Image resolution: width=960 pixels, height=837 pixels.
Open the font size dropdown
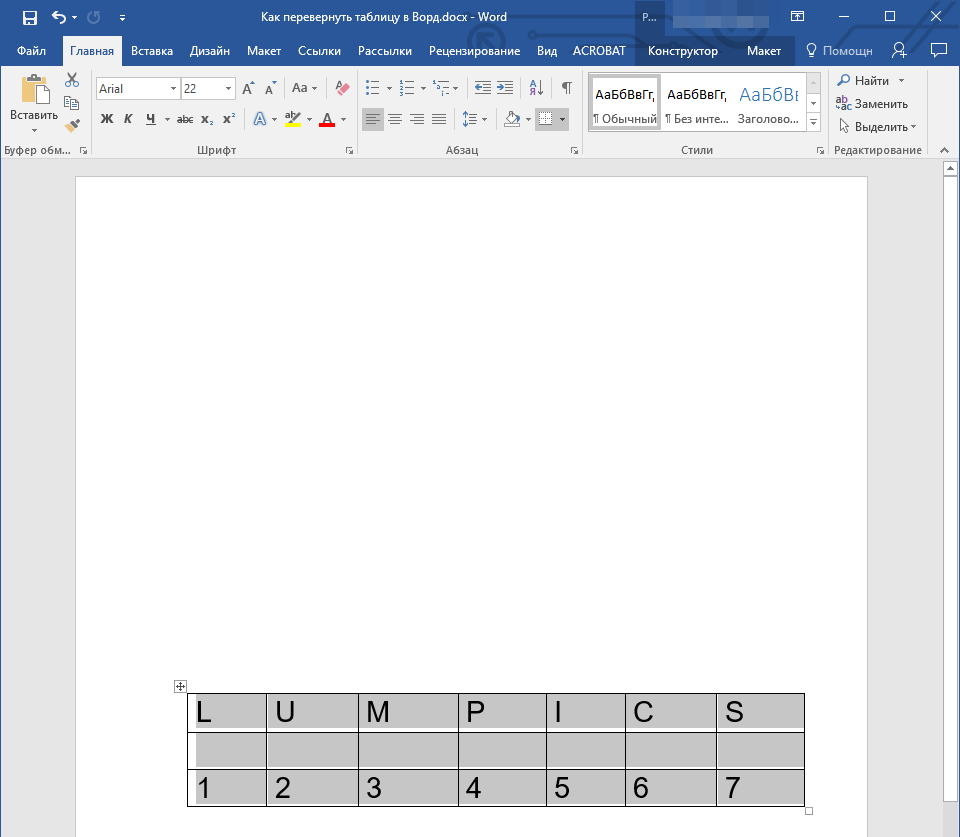pyautogui.click(x=229, y=89)
